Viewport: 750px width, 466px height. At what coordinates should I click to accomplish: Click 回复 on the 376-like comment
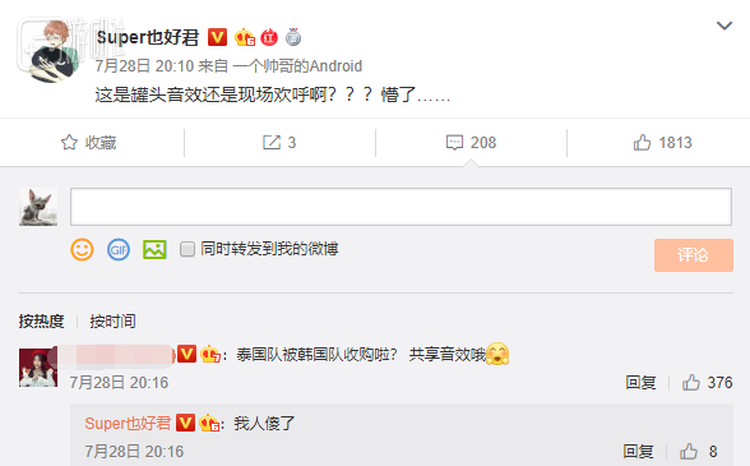click(640, 383)
